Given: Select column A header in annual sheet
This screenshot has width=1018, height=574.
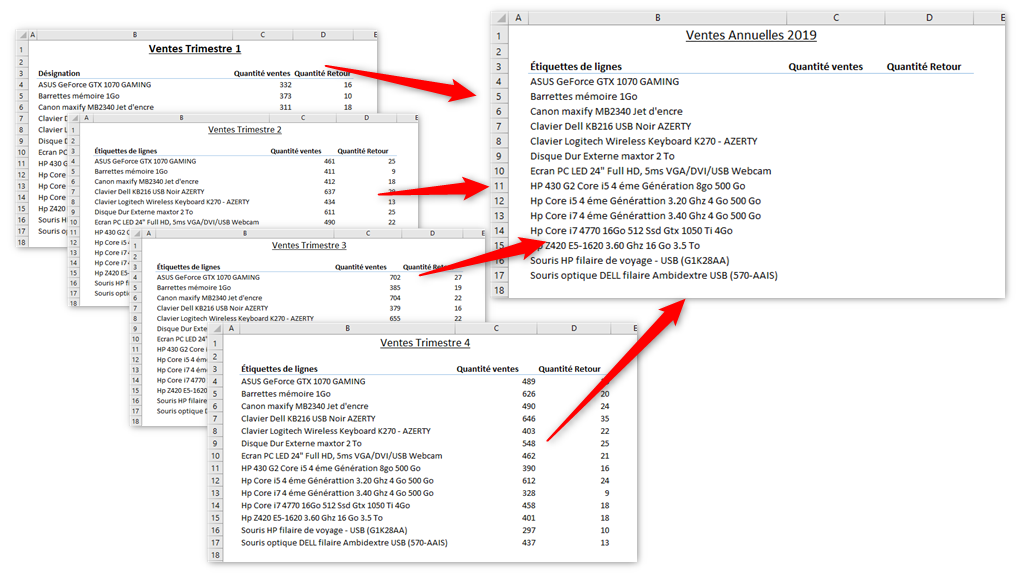Looking at the screenshot, I should click(x=518, y=18).
